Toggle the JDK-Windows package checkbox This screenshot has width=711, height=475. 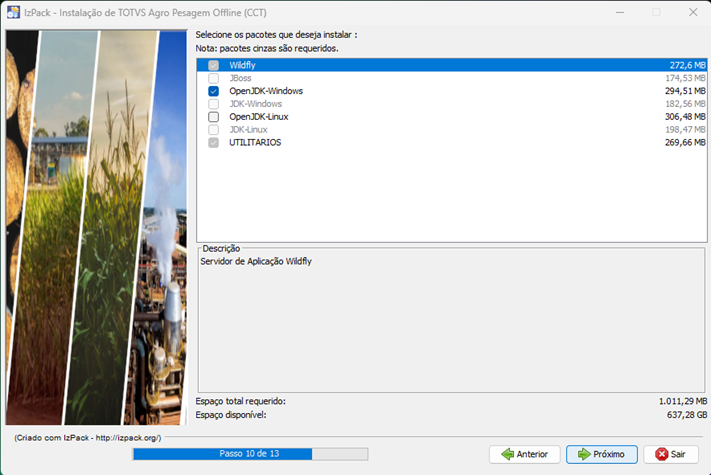[213, 104]
